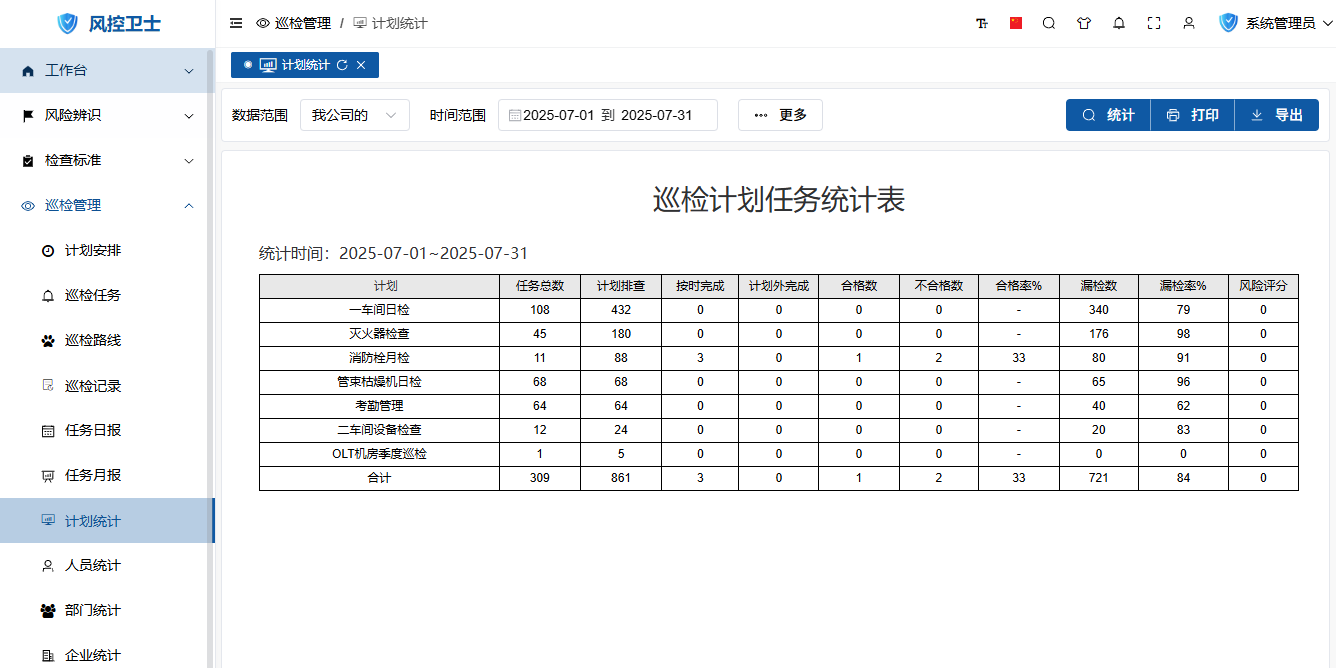Open the 数据范围 dropdown 我公司的

(x=355, y=115)
